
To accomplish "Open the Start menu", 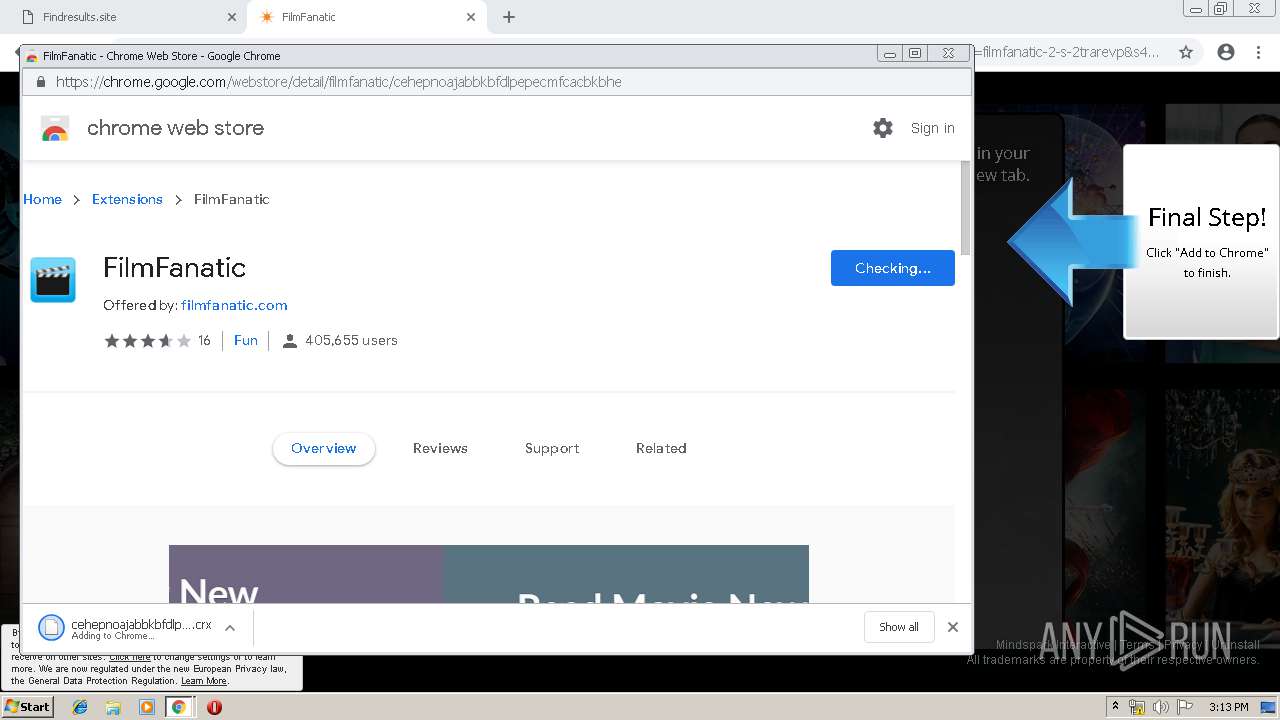I will pyautogui.click(x=27, y=707).
